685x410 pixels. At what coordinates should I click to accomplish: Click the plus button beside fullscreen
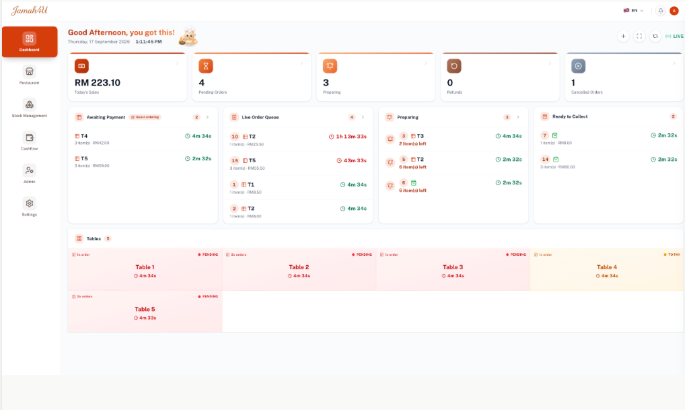tap(623, 36)
